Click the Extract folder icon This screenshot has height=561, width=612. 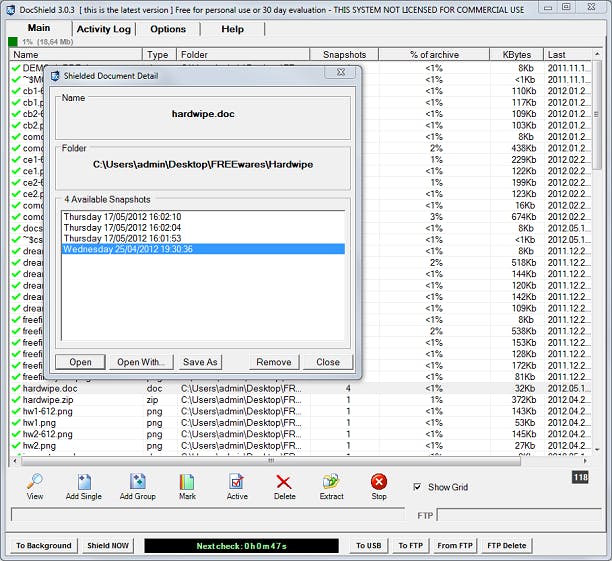[331, 482]
